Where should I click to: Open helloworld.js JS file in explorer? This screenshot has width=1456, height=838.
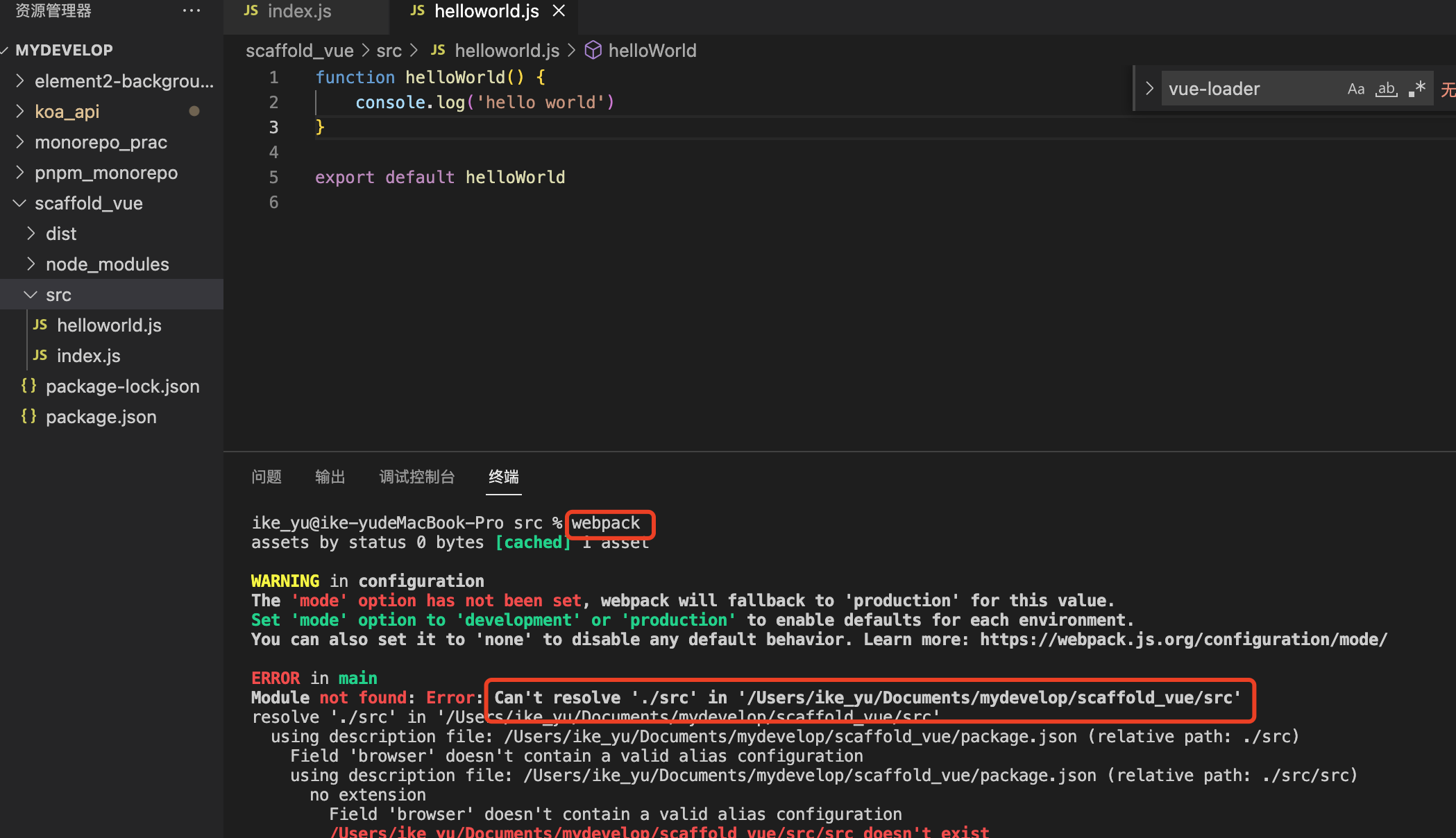108,325
